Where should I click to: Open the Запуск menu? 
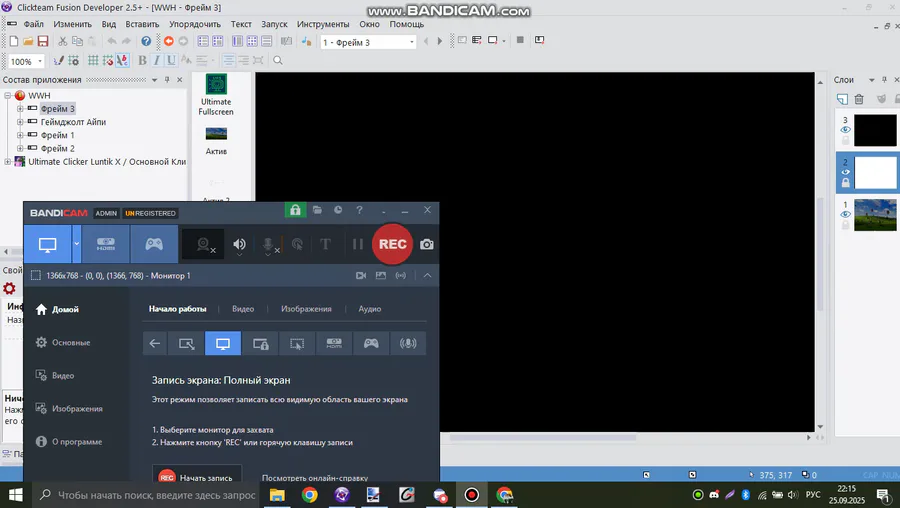point(274,24)
